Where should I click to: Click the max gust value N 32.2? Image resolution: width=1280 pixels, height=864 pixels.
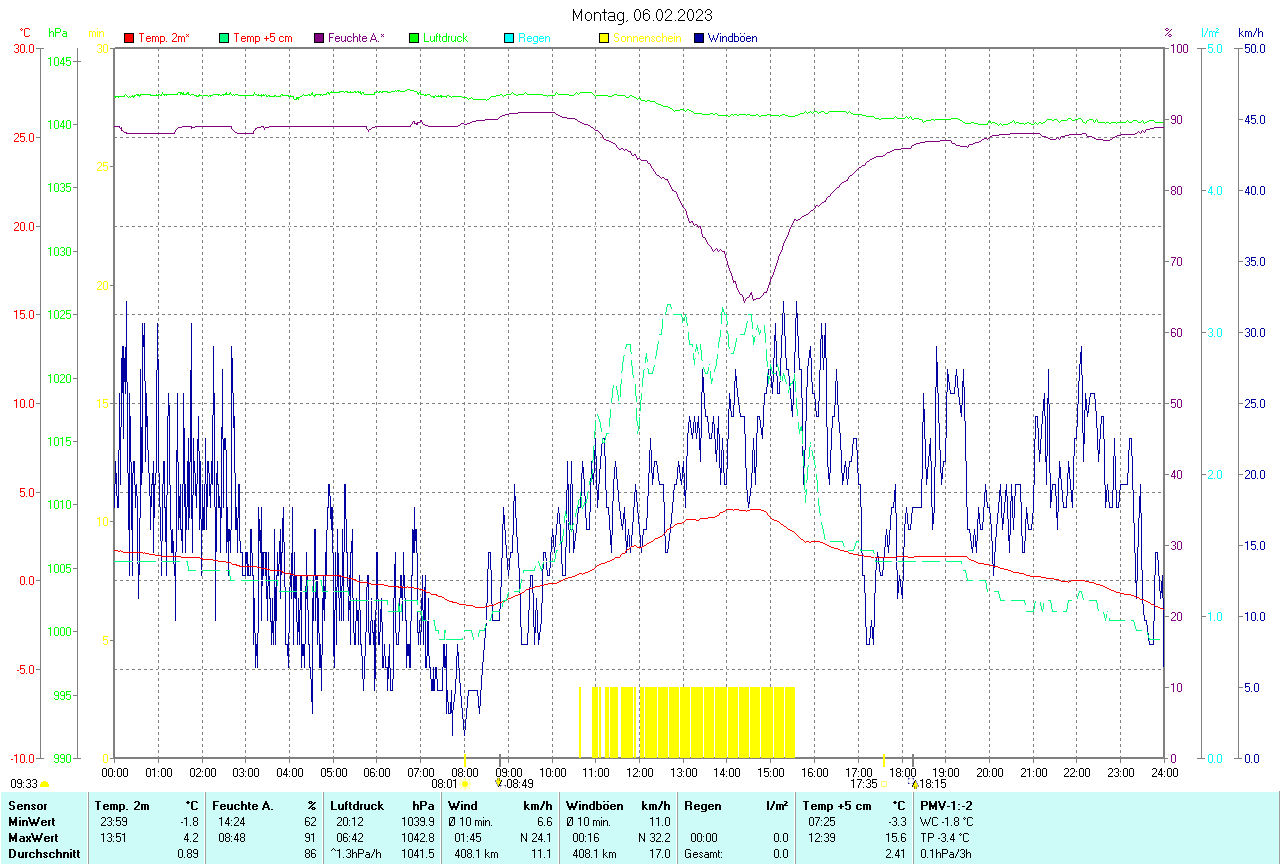[653, 837]
